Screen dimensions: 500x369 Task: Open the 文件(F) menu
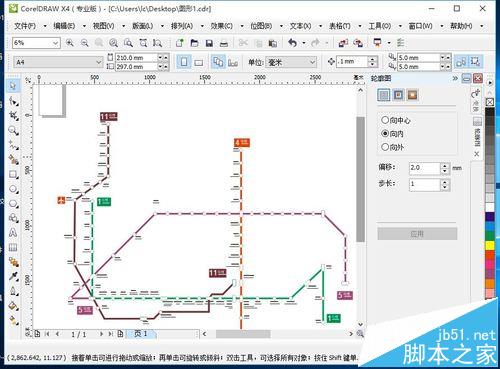pyautogui.click(x=25, y=26)
